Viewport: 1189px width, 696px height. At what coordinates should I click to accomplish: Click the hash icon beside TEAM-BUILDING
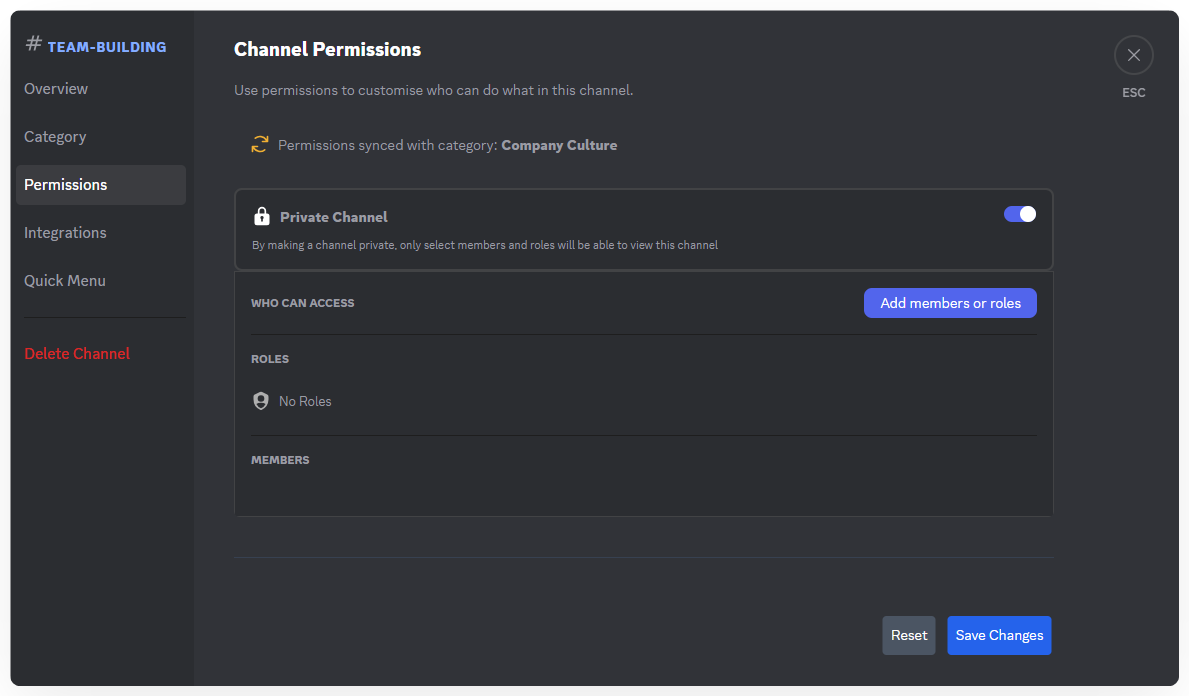pos(34,44)
